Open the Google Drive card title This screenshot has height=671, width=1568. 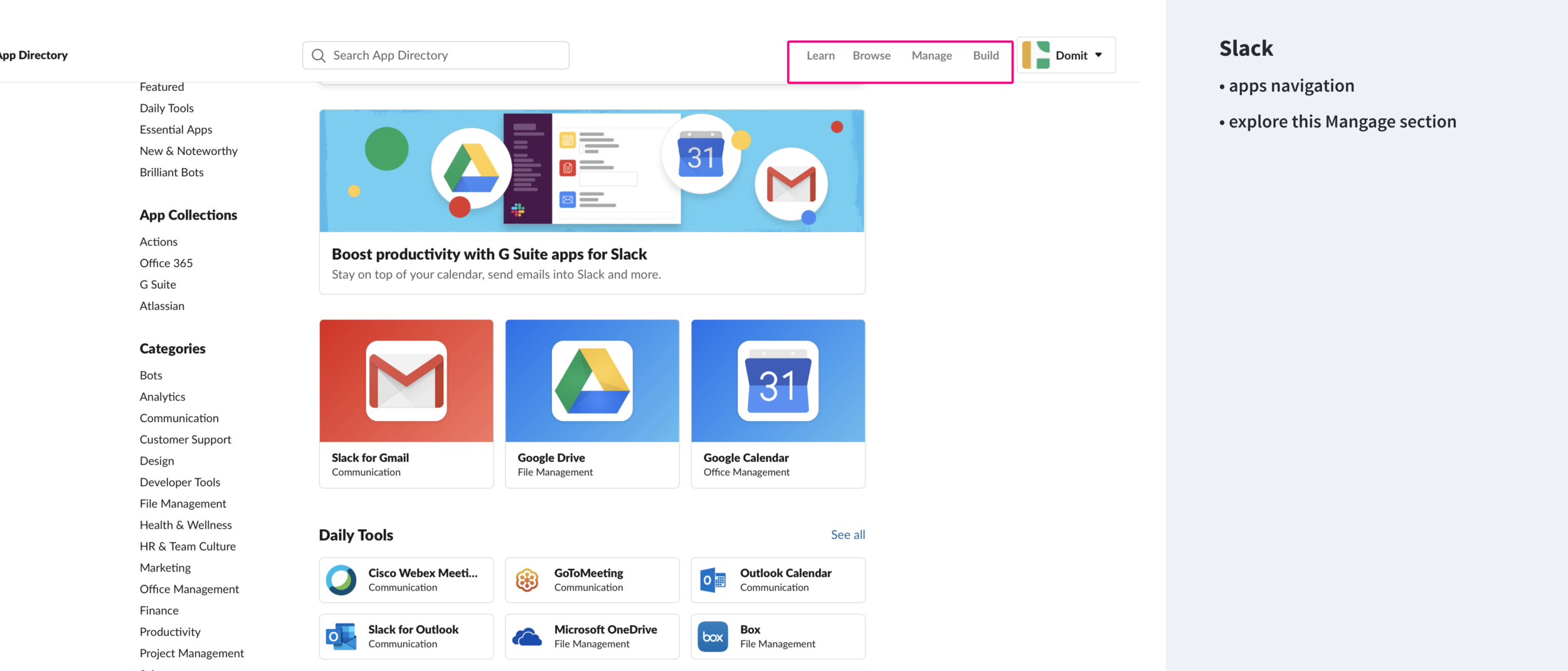551,457
